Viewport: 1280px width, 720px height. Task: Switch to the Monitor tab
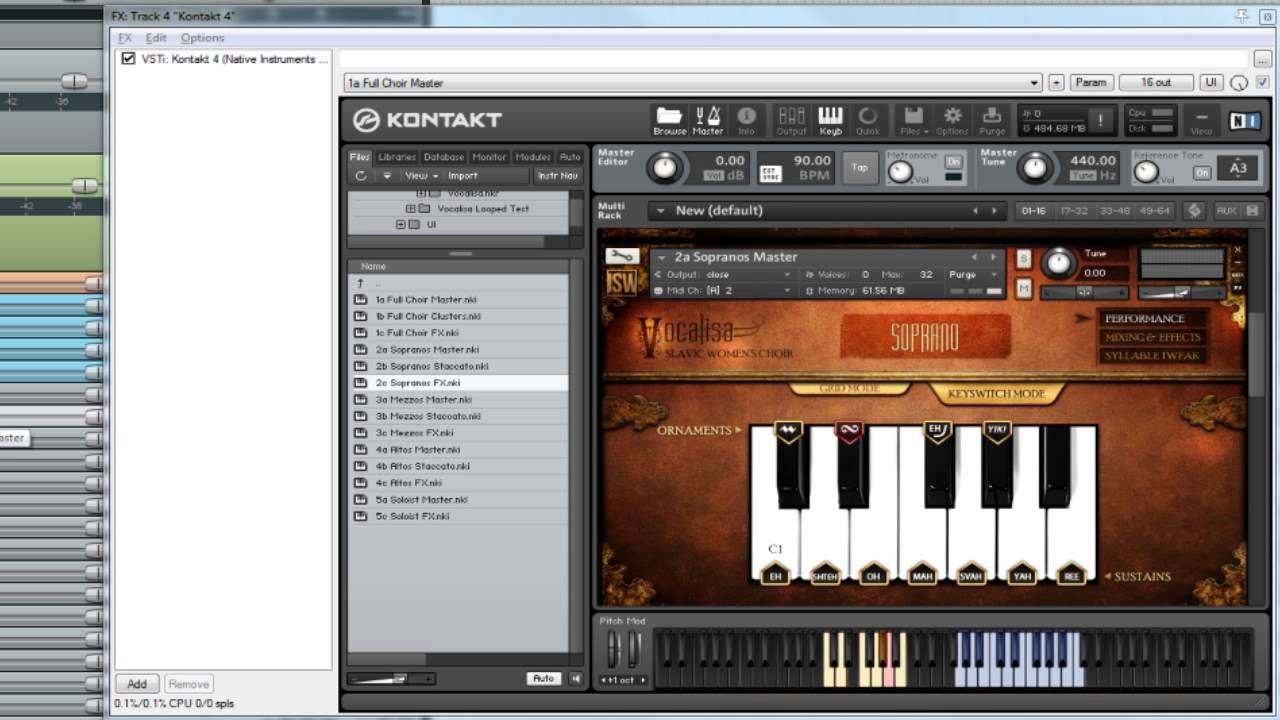(x=489, y=157)
